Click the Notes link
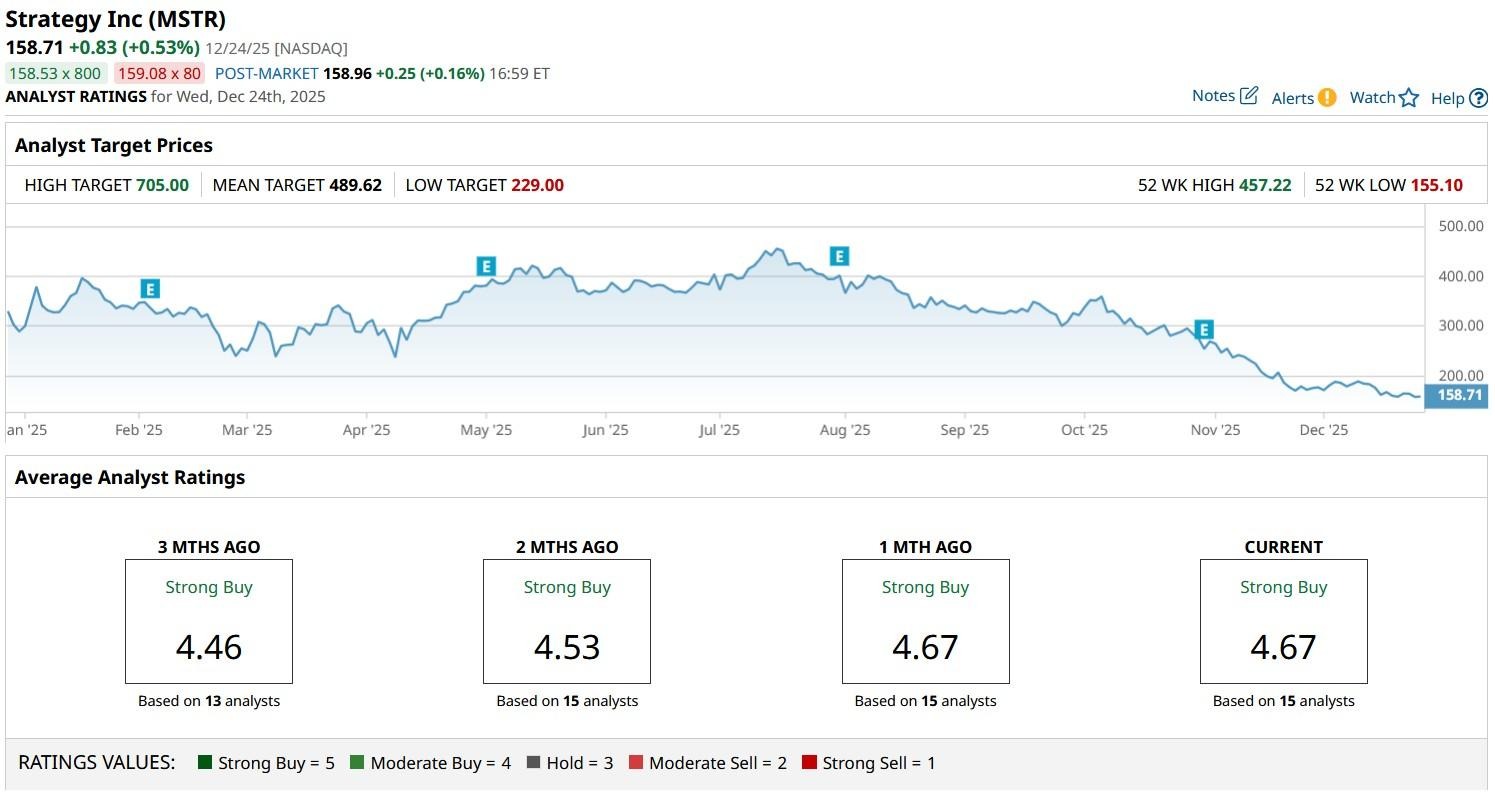 (x=1213, y=96)
